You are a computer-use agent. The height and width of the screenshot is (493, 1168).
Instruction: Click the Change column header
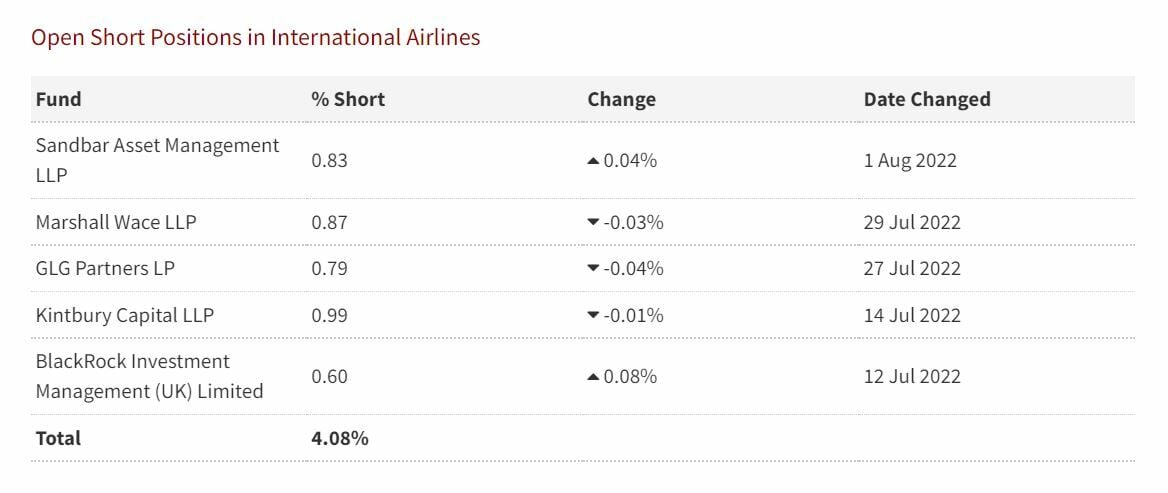[x=621, y=99]
